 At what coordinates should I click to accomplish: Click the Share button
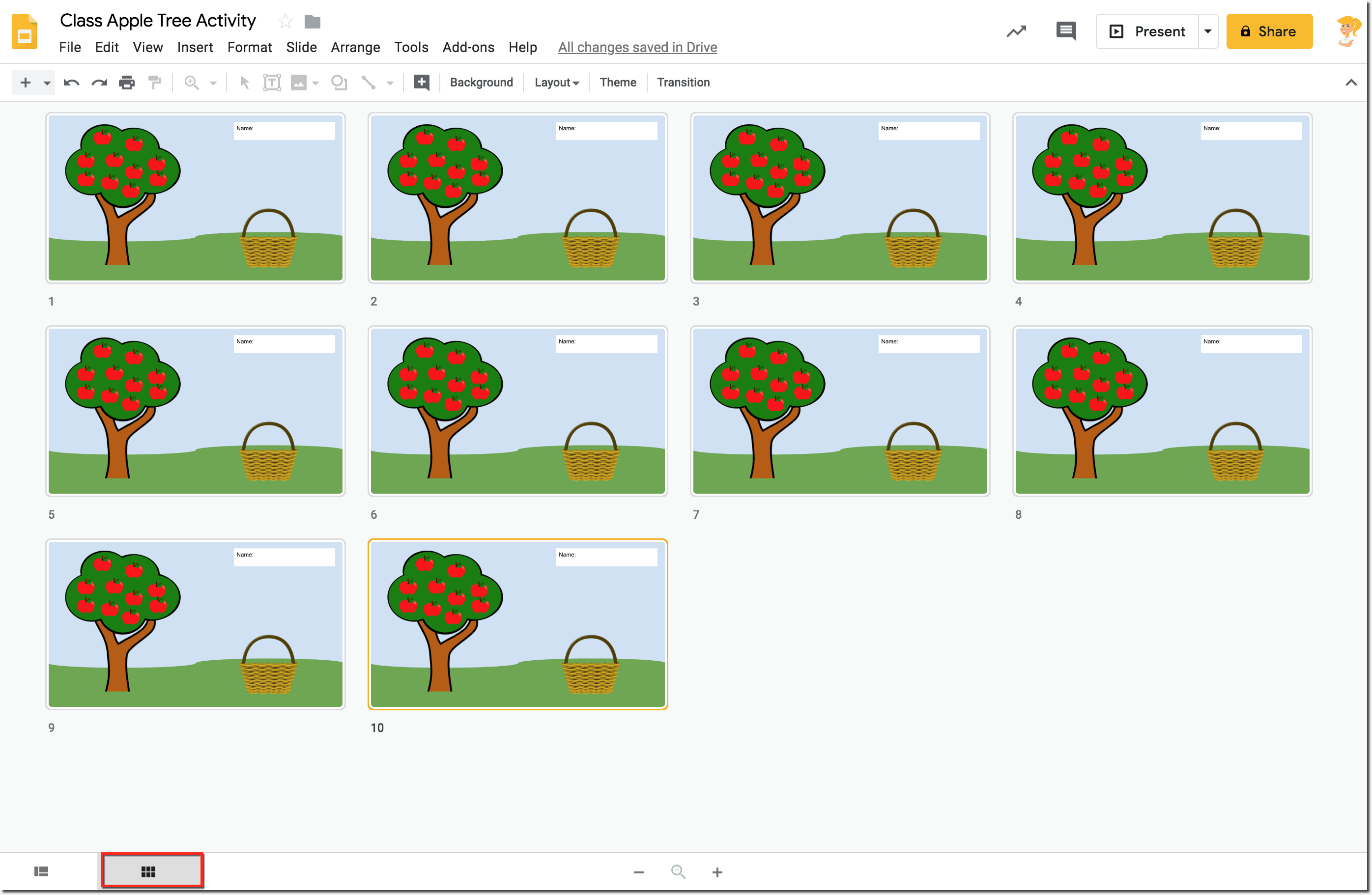(1269, 31)
